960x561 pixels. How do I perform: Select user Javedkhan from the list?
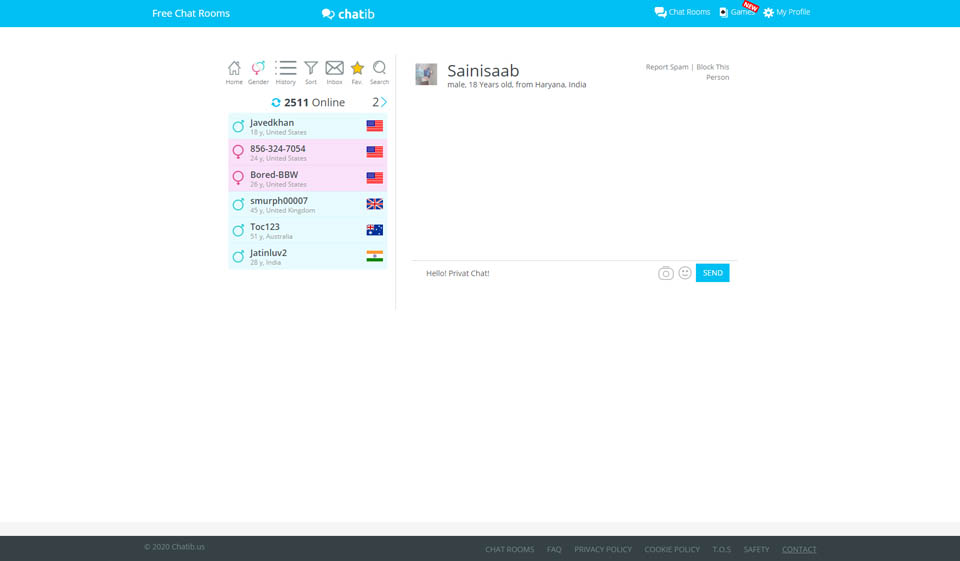click(272, 123)
